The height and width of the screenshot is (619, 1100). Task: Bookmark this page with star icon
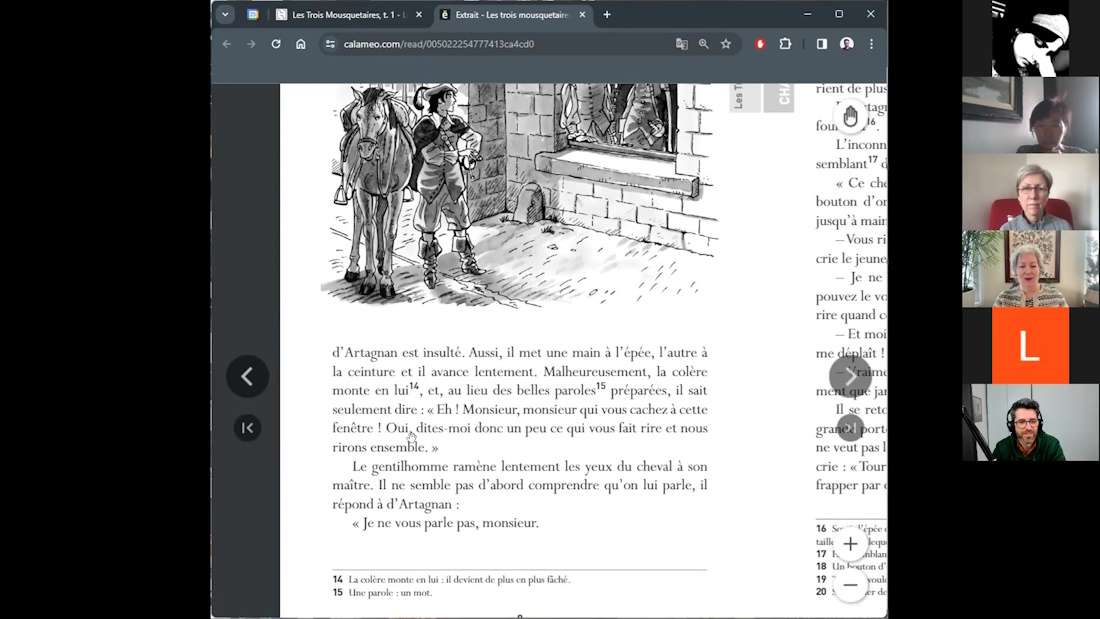[x=725, y=44]
